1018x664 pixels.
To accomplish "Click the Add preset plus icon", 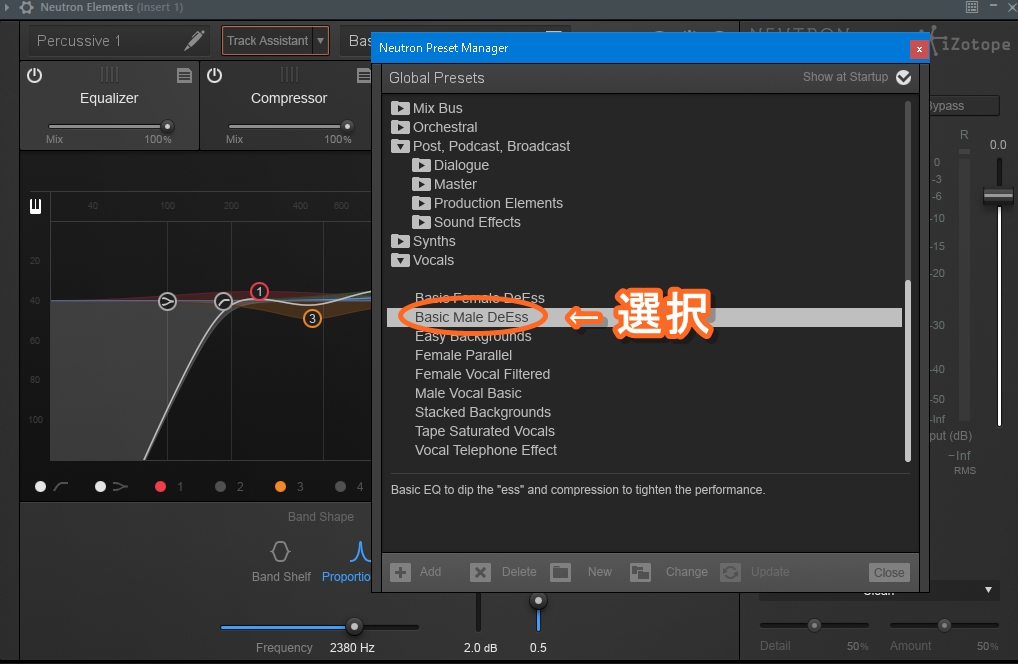I will tap(400, 572).
